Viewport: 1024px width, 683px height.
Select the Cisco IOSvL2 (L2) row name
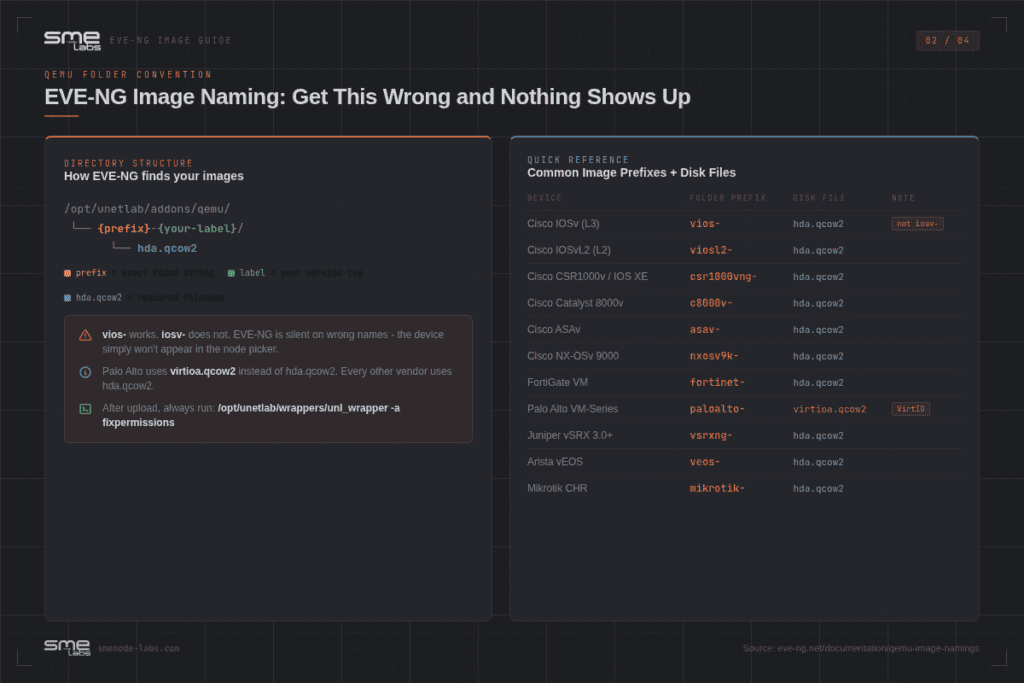point(569,250)
